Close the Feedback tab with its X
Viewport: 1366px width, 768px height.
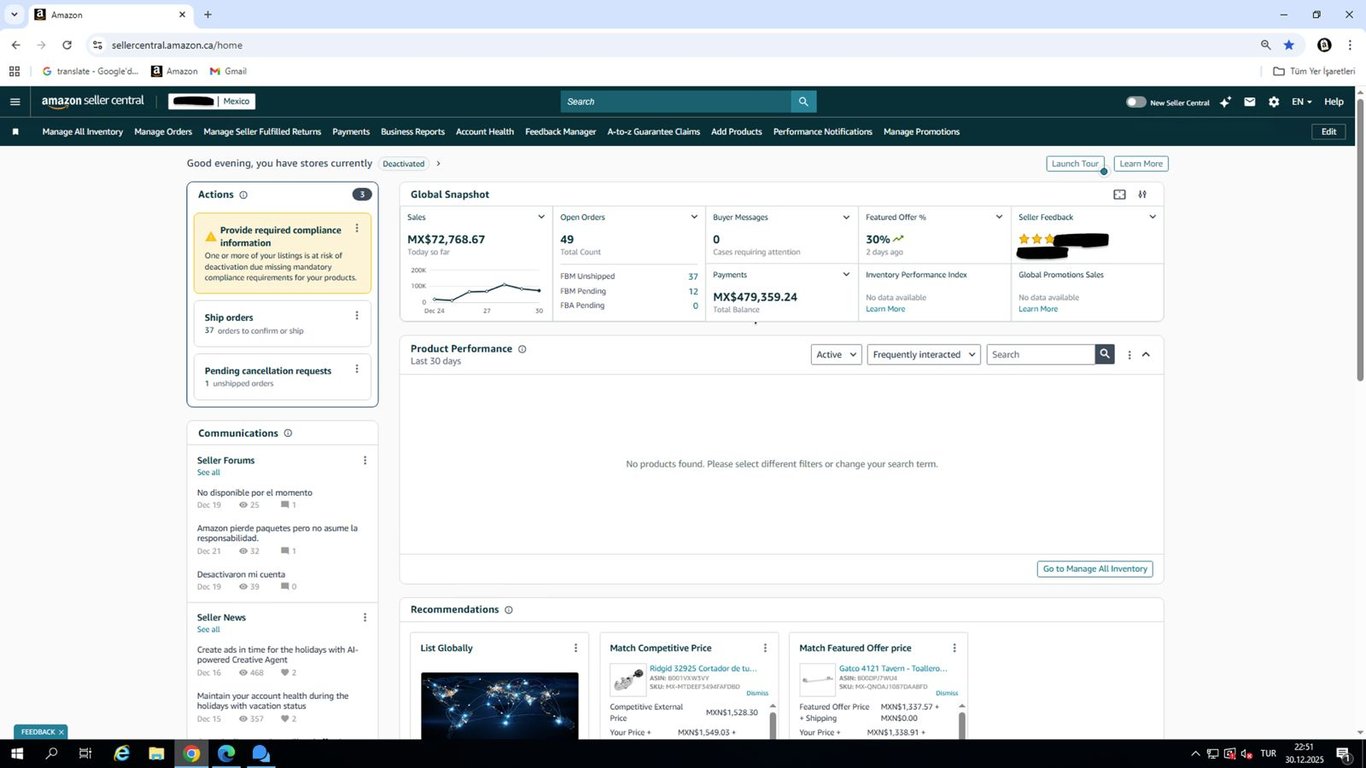[61, 732]
